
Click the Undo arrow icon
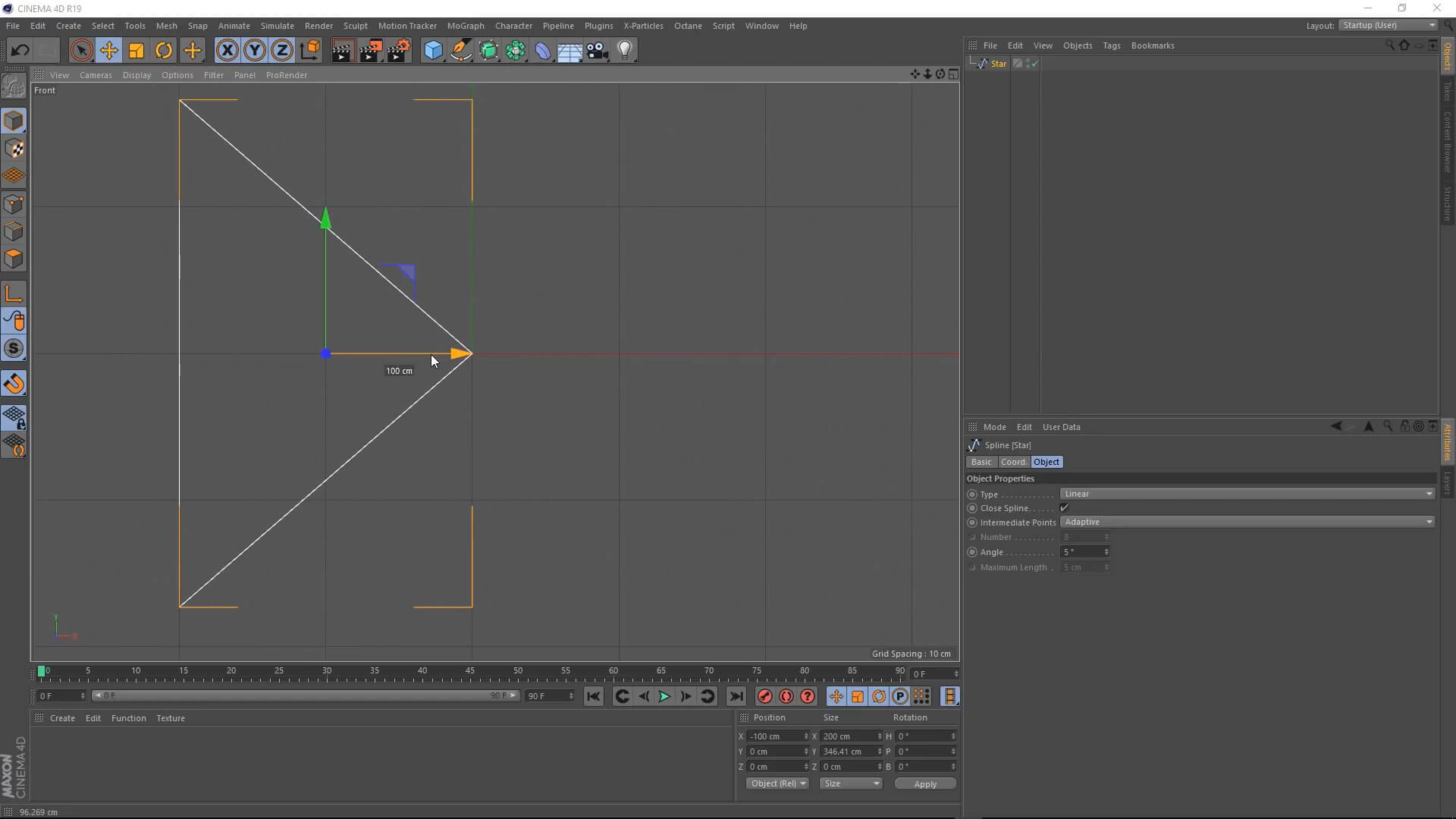click(x=20, y=51)
